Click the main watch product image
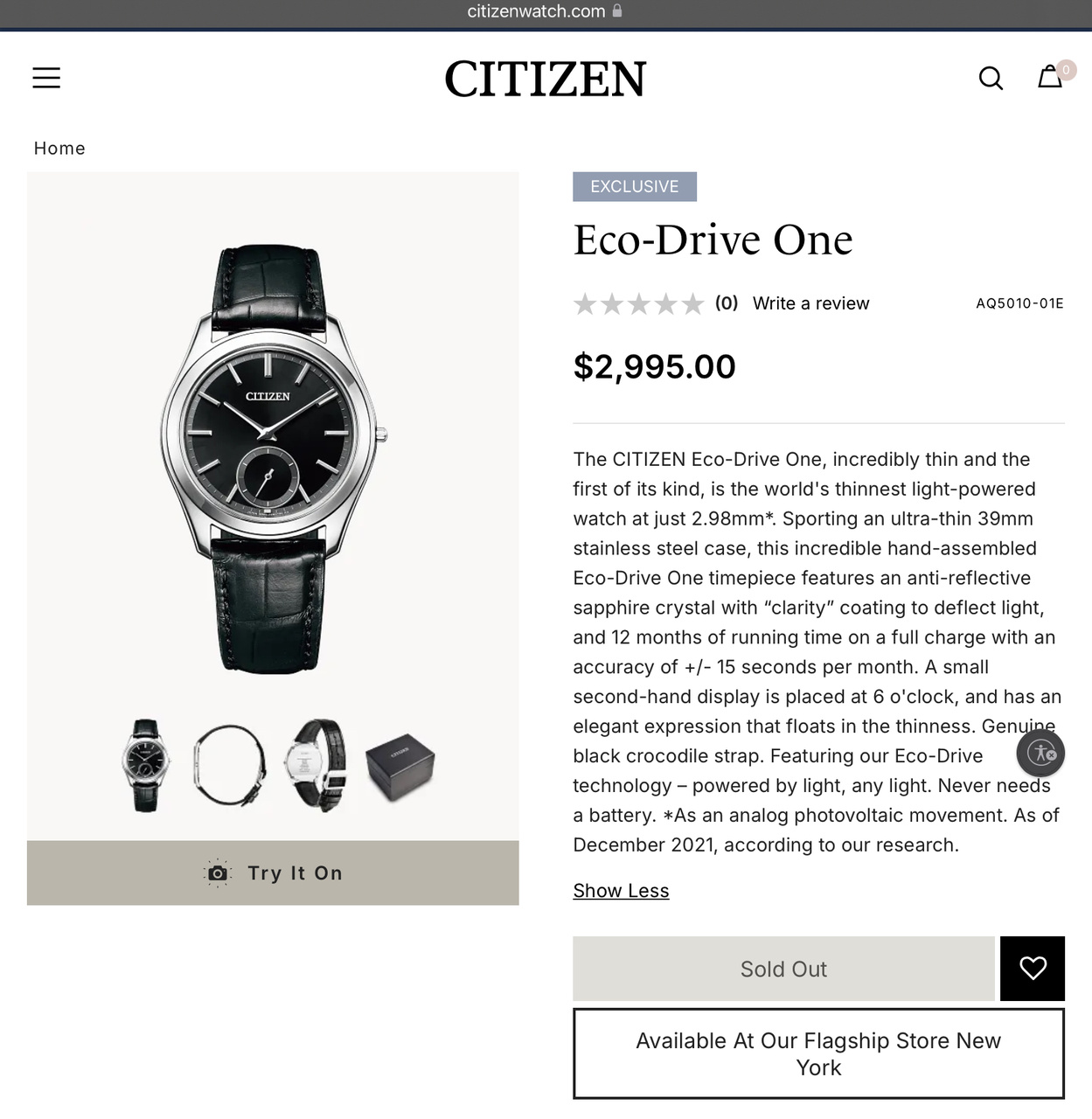The height and width of the screenshot is (1119, 1092). (x=273, y=459)
